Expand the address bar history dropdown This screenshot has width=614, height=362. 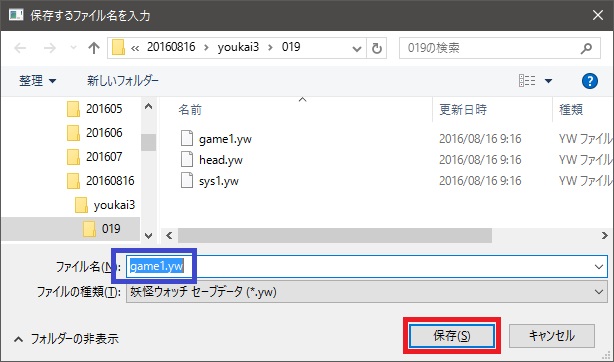(357, 49)
